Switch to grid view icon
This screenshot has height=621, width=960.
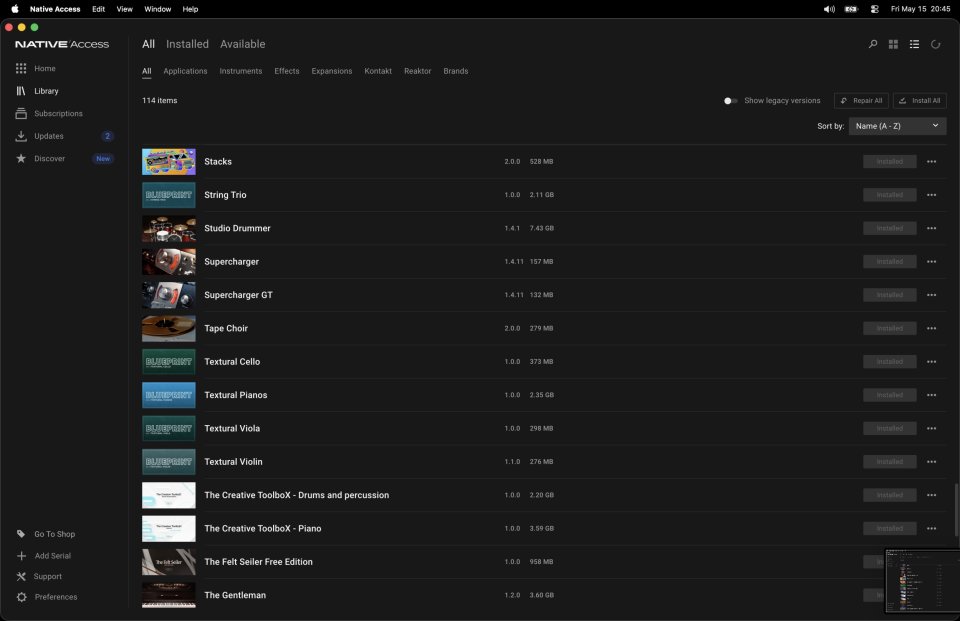tap(893, 44)
